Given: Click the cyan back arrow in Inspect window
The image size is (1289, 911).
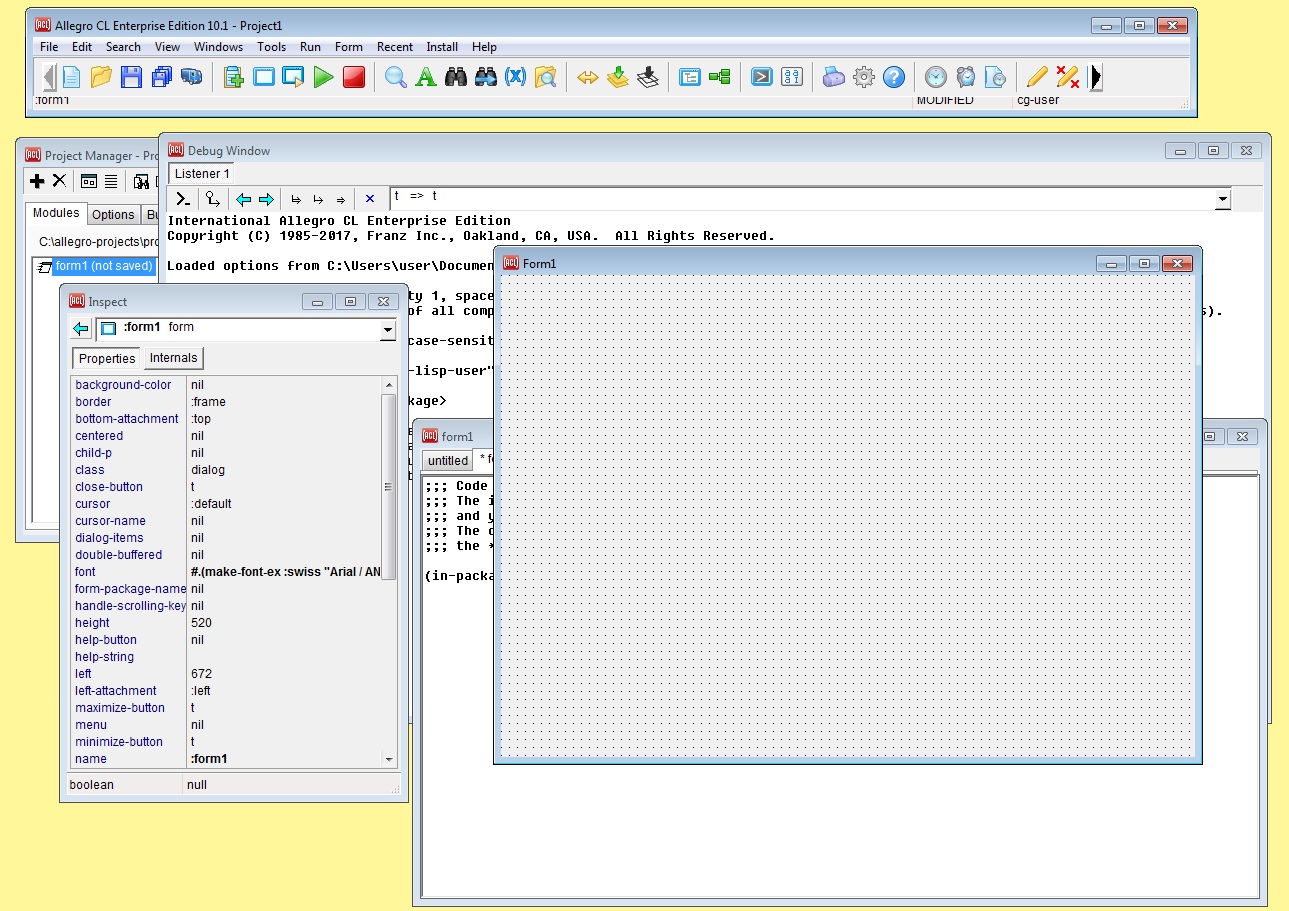Looking at the screenshot, I should tap(81, 329).
